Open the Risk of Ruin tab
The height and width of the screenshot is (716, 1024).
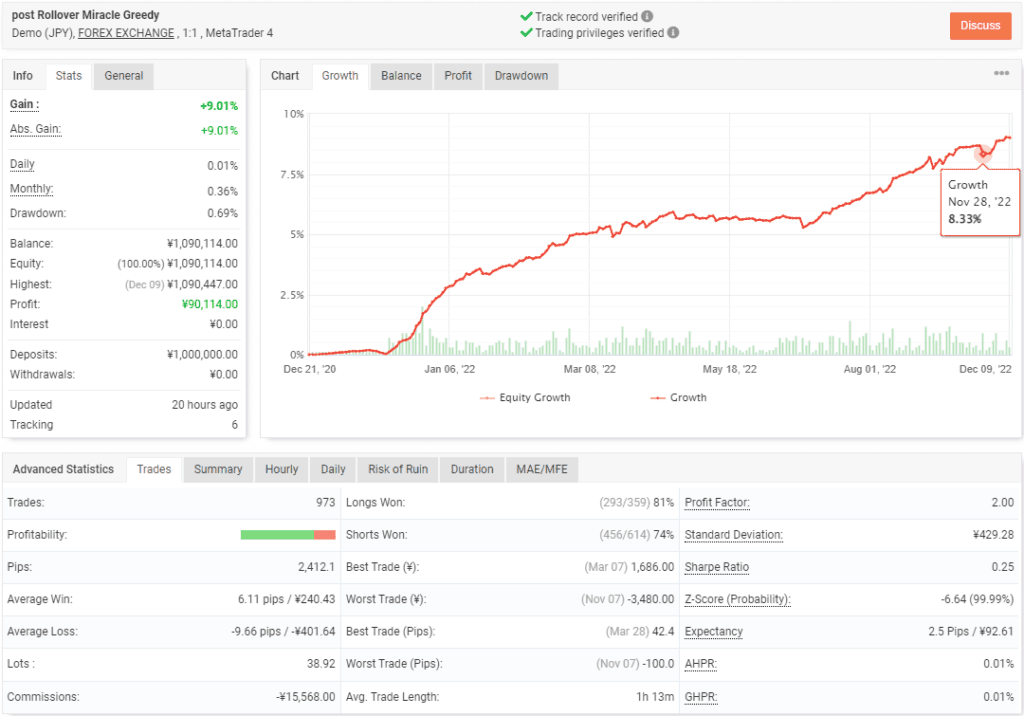[x=398, y=469]
